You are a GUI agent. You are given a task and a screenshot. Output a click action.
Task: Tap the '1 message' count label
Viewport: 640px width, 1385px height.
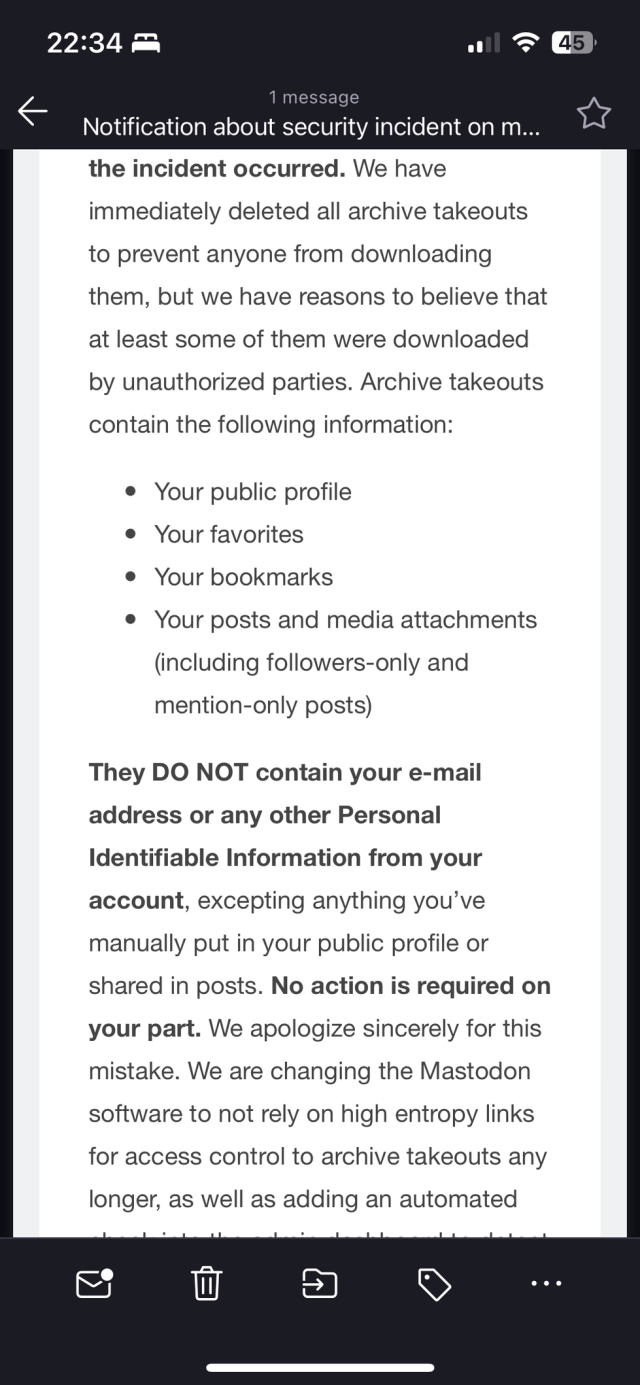coord(313,97)
